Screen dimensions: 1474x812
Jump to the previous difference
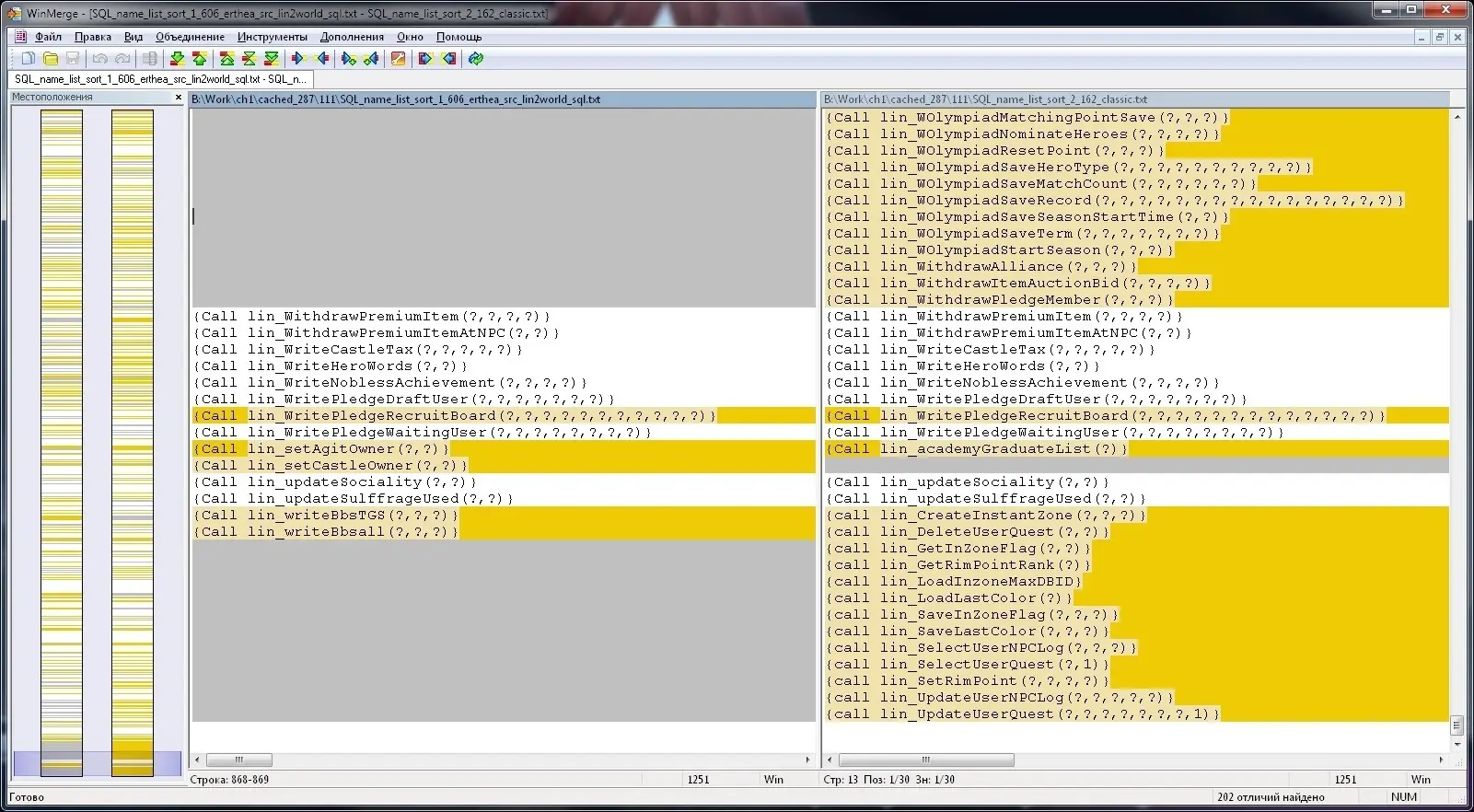point(199,59)
